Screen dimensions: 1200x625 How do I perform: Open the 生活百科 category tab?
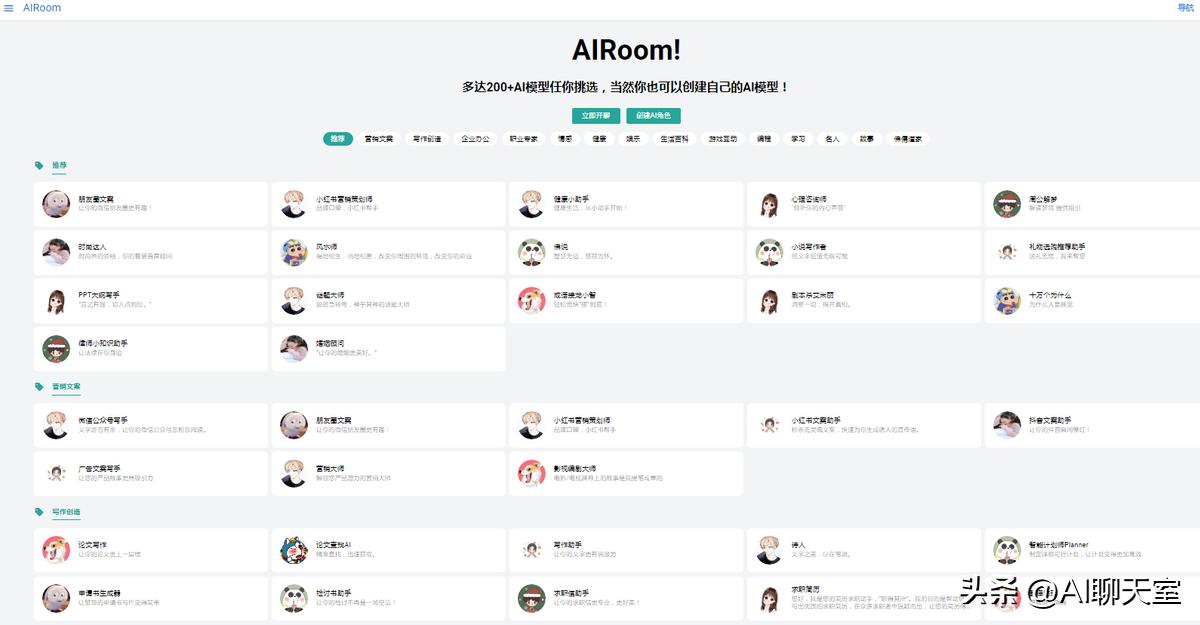[674, 139]
